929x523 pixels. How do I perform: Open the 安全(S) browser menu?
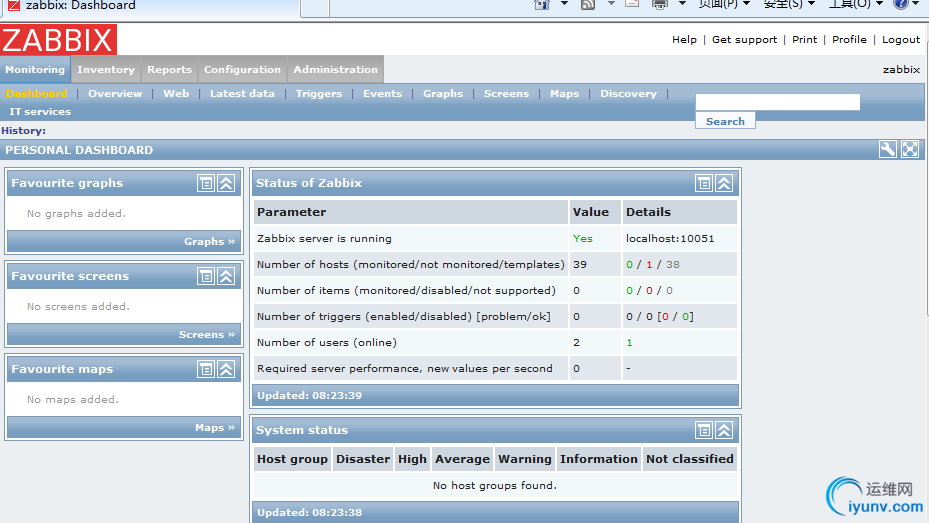click(789, 4)
